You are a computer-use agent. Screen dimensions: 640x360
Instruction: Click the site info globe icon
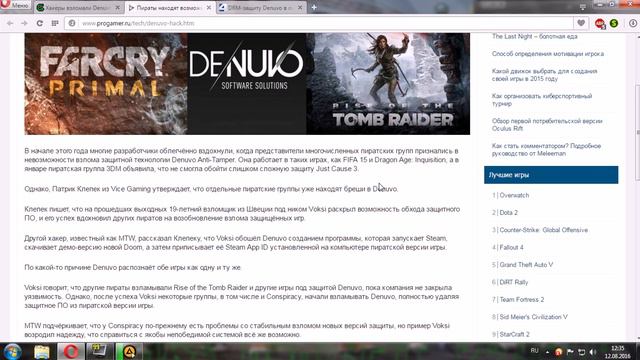pyautogui.click(x=72, y=23)
